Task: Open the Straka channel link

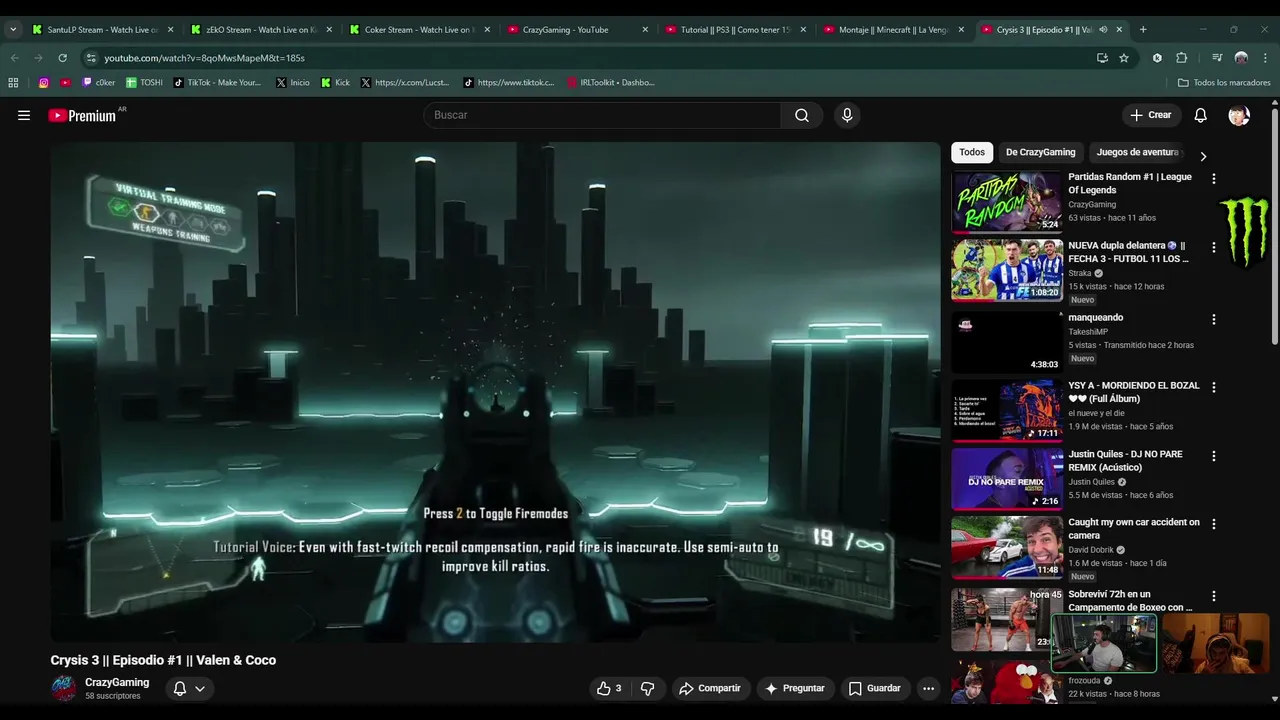Action: [1081, 273]
